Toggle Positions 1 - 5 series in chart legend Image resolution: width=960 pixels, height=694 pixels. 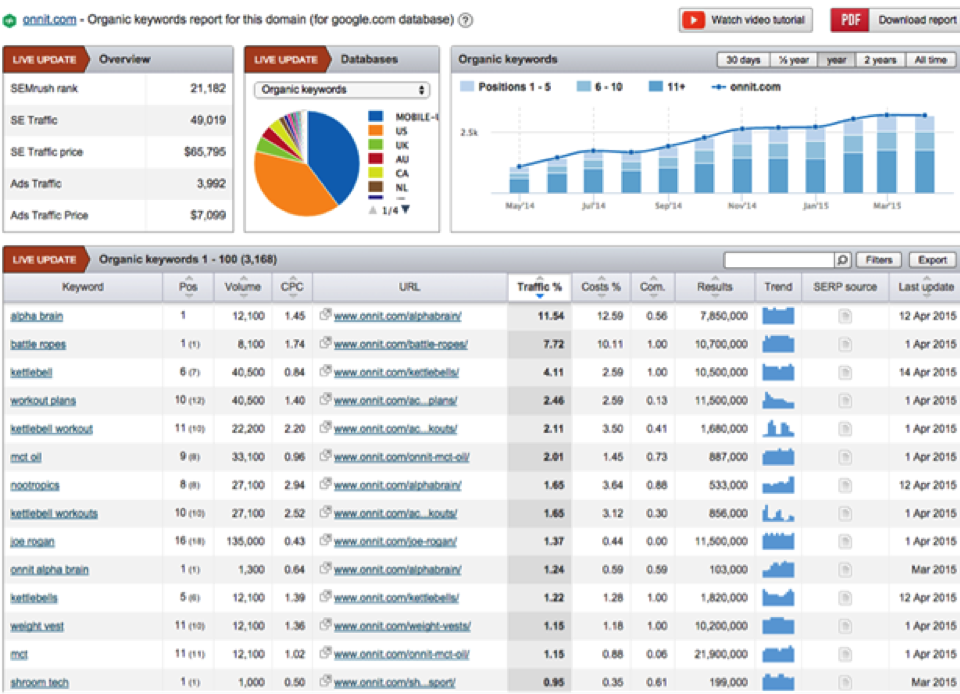click(505, 87)
